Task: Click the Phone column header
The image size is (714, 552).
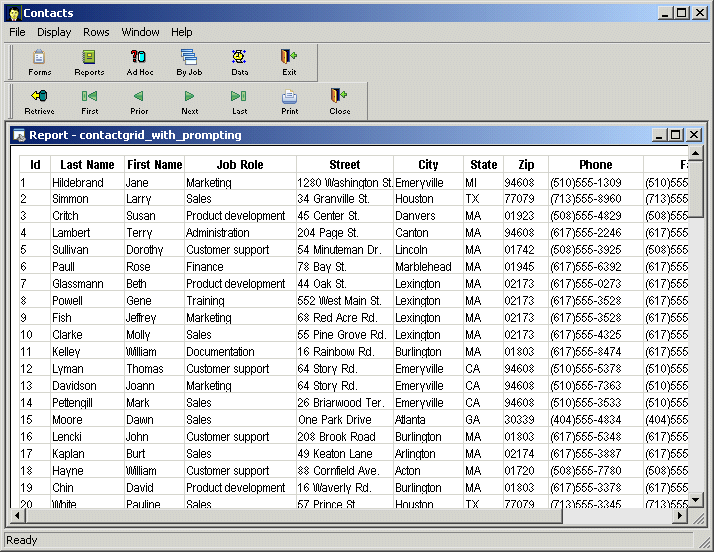Action: [x=596, y=164]
